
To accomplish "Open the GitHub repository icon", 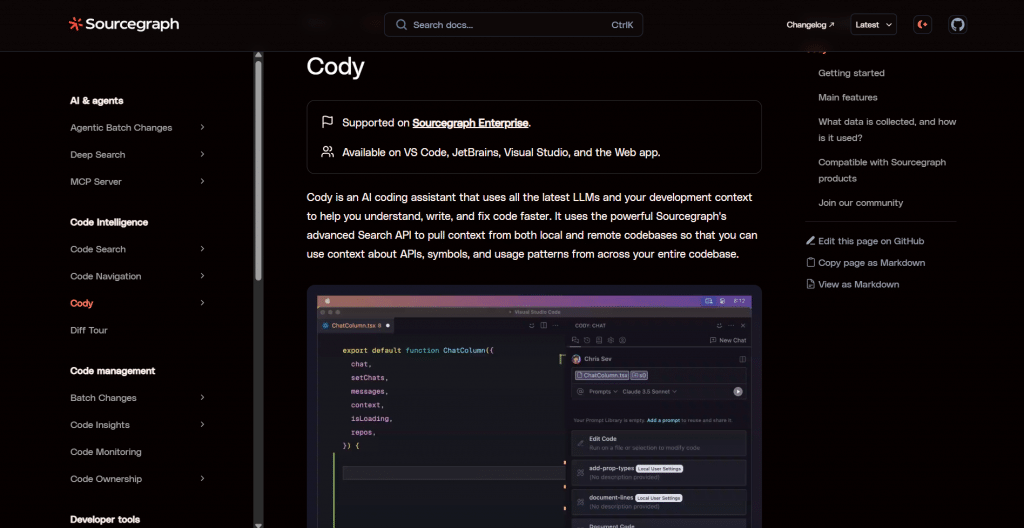I will click(957, 25).
